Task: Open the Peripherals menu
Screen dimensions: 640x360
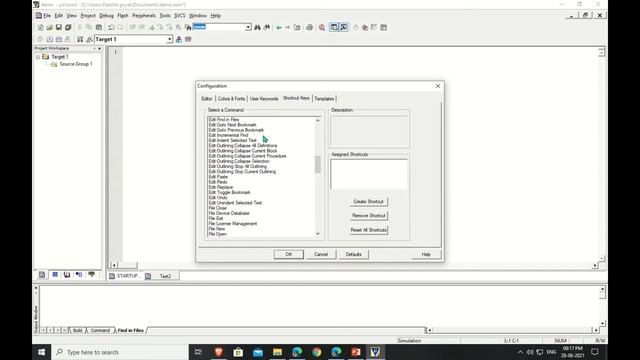Action: click(x=144, y=16)
